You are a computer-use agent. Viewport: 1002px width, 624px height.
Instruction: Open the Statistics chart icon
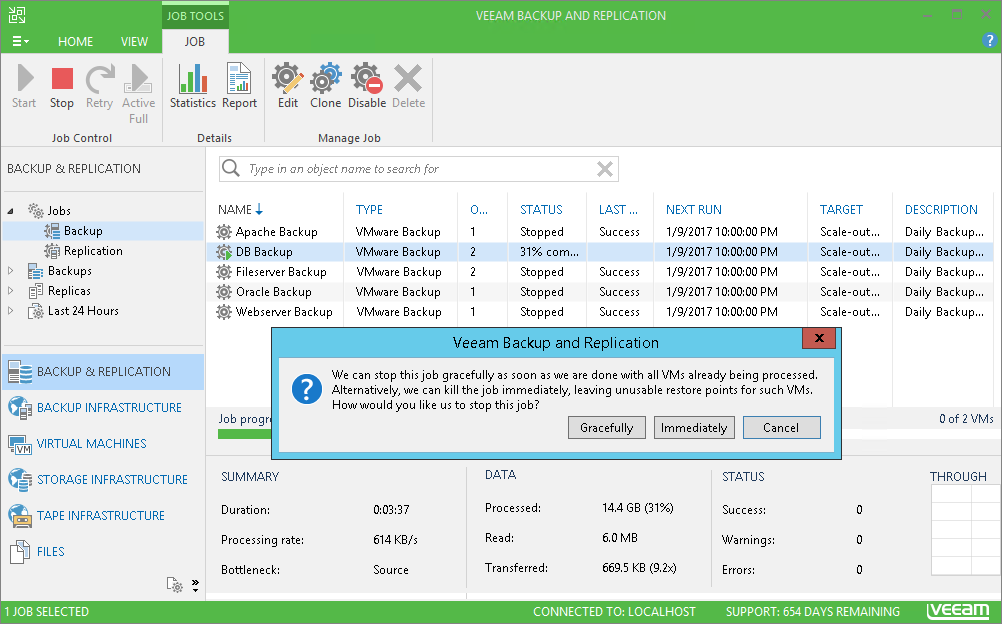tap(192, 79)
